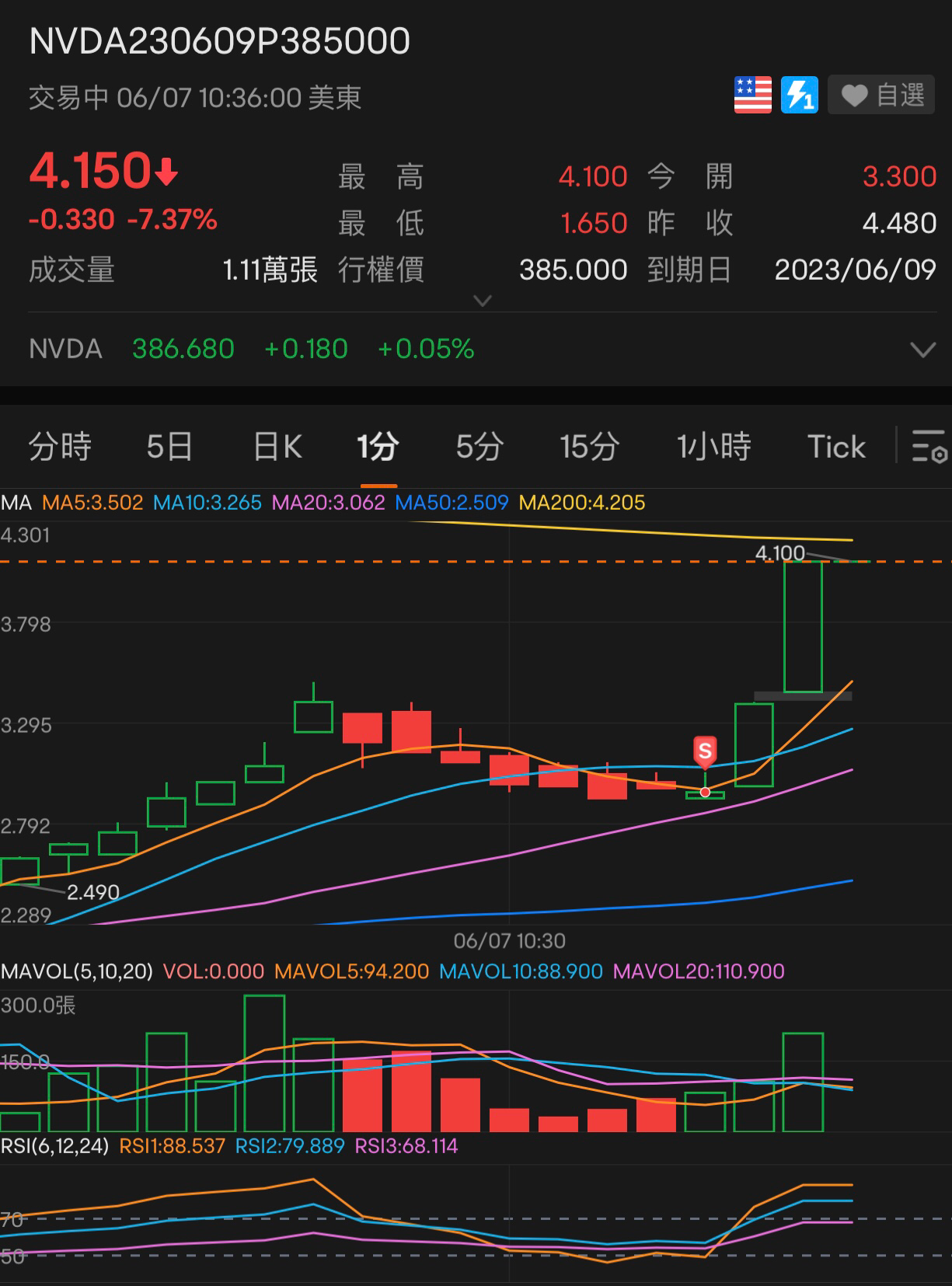Tap the trading status 交易中 06/07 10:36:00 line
The height and width of the screenshot is (1286, 952).
coord(195,98)
